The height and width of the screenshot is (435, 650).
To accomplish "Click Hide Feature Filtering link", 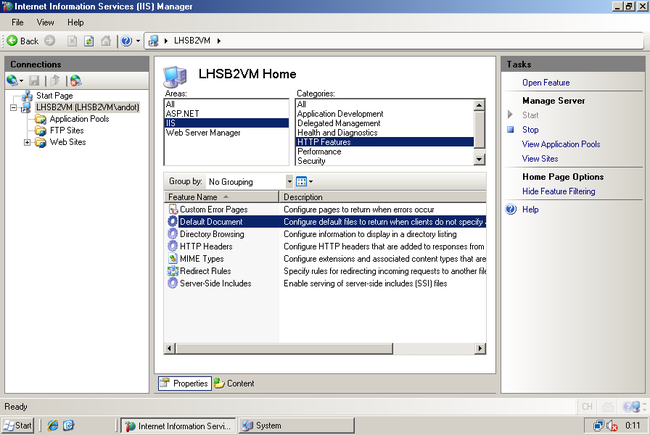I will [558, 192].
